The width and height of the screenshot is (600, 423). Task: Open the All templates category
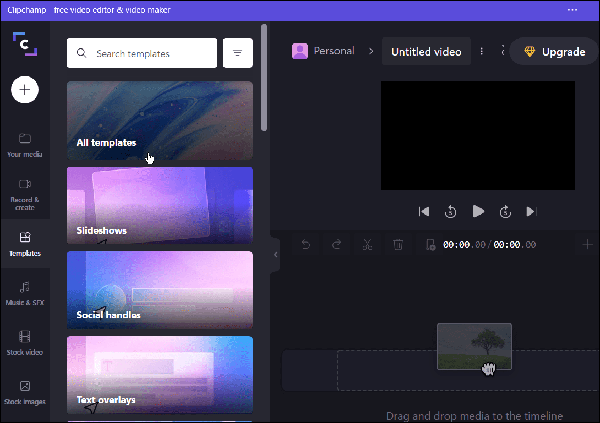(x=160, y=120)
